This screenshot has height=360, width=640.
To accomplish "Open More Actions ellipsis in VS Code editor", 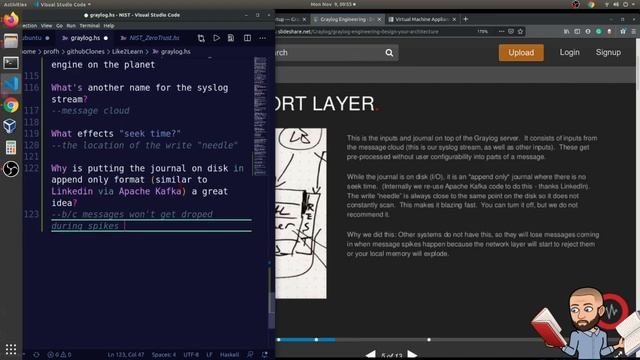I will (262, 38).
